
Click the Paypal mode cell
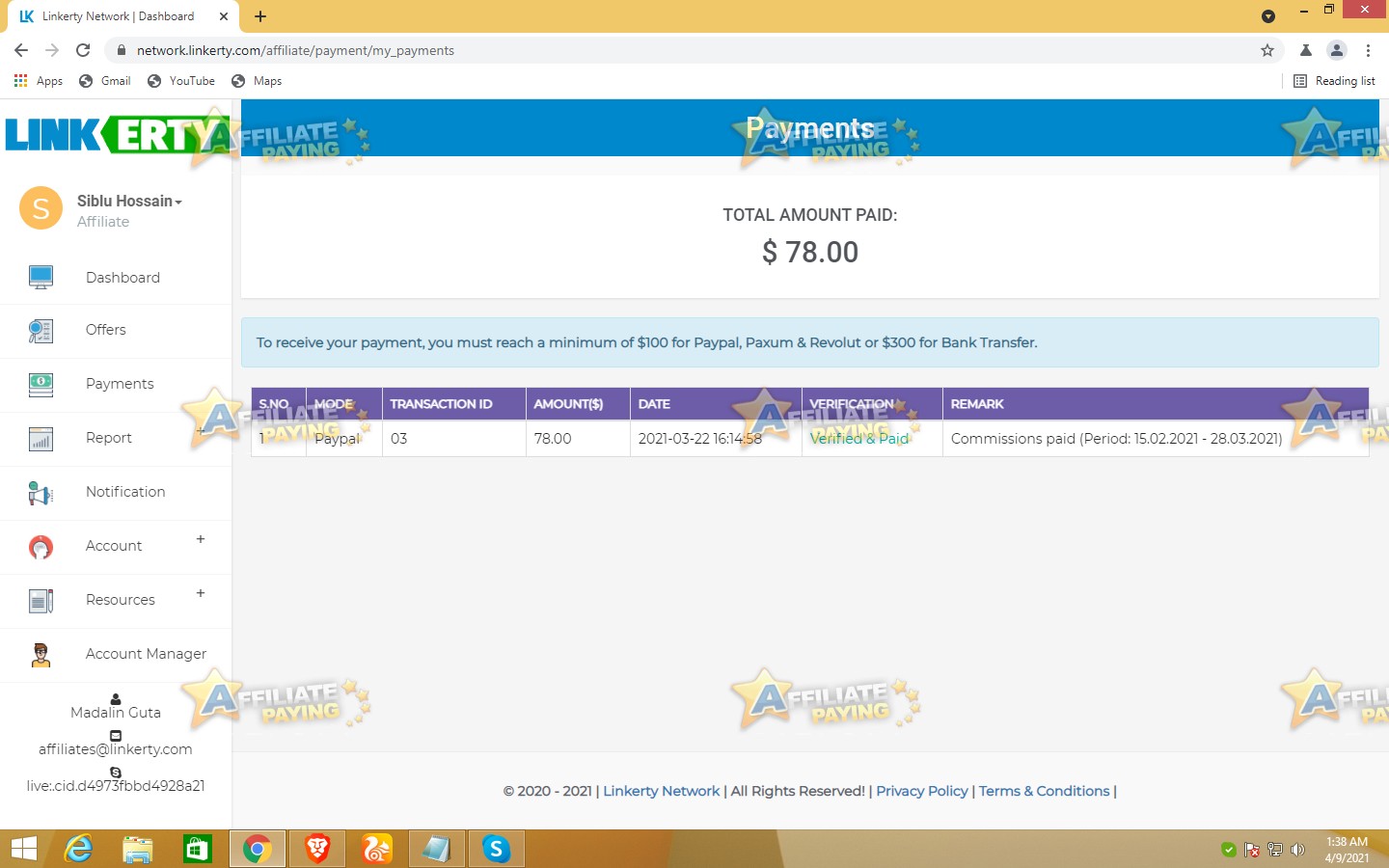pyautogui.click(x=344, y=438)
